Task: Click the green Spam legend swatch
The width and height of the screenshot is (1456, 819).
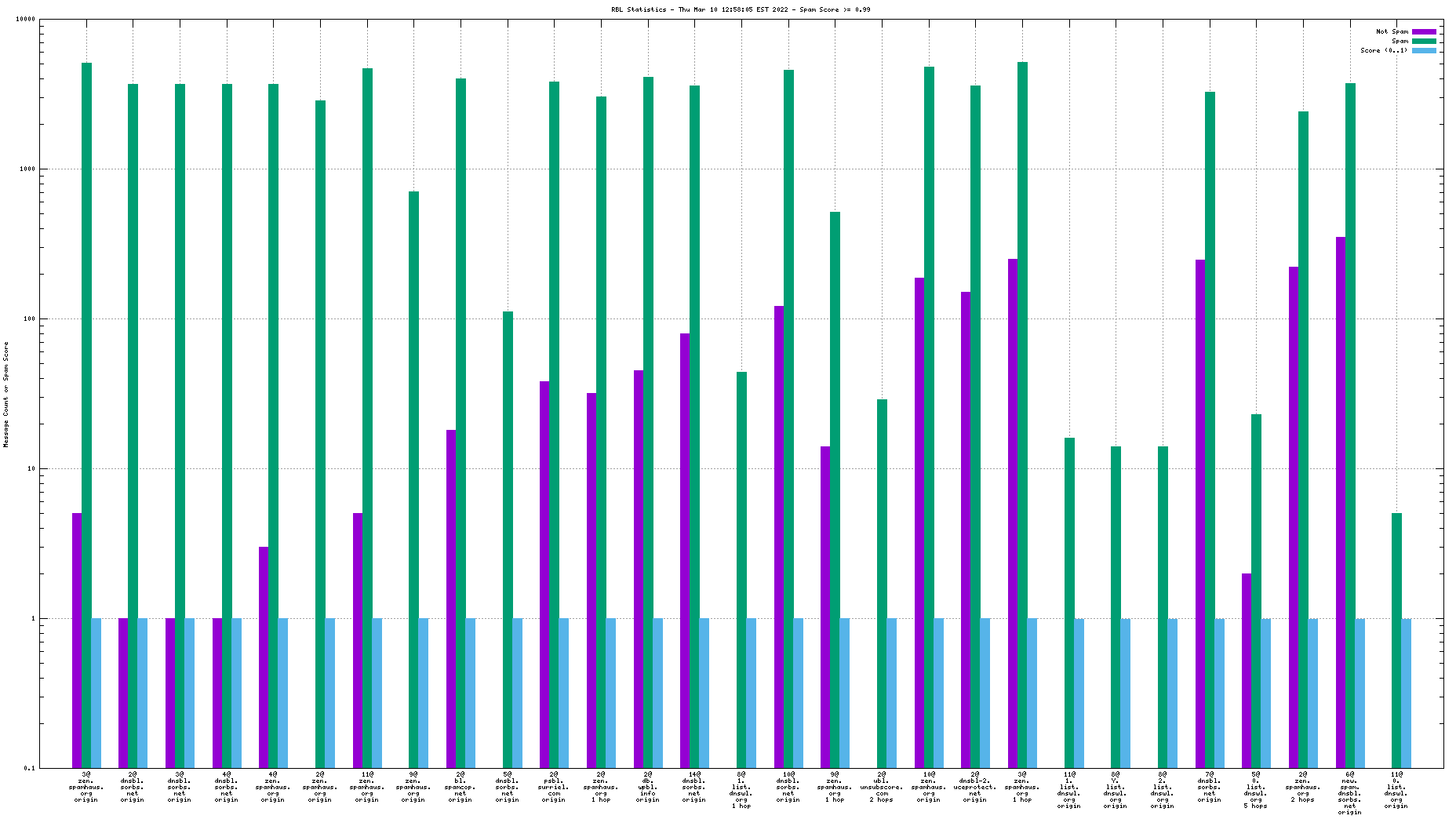Action: point(1424,42)
